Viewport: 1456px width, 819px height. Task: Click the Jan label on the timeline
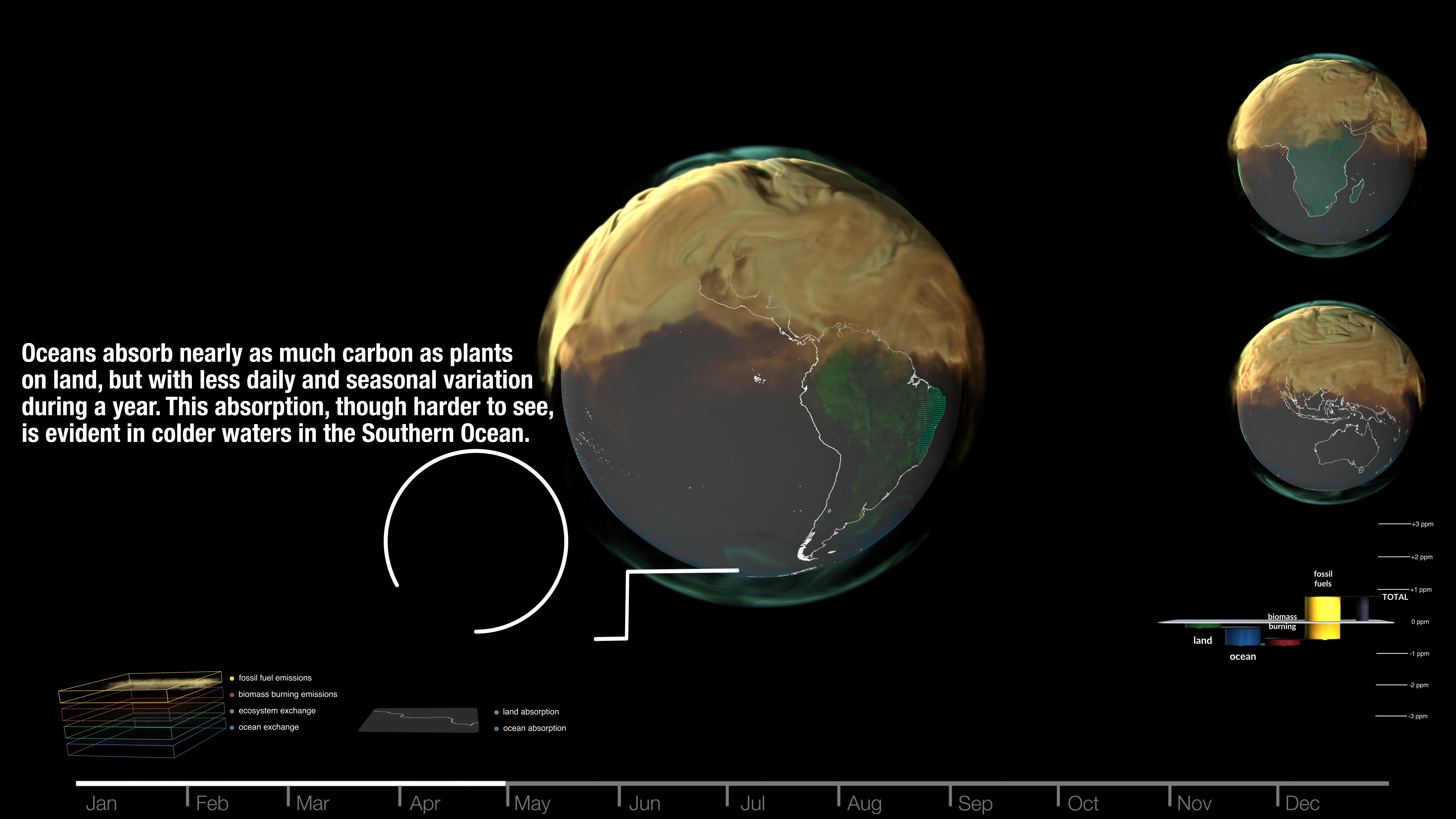[101, 803]
